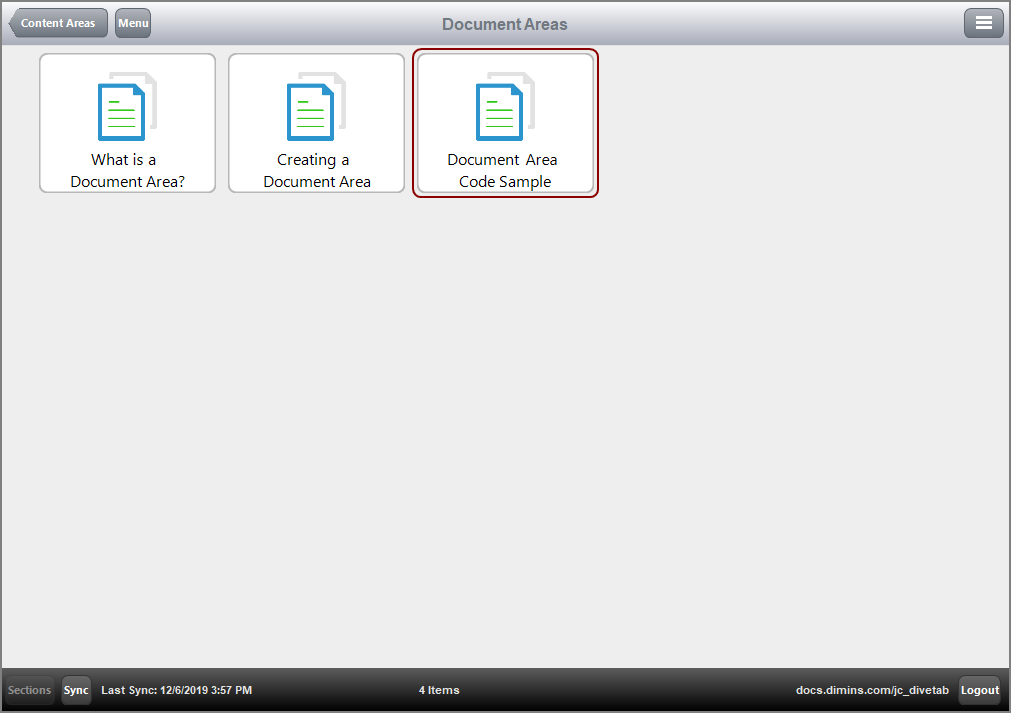This screenshot has height=713, width=1011.
Task: Click document icon on "What is a Document Area?" tile
Action: click(123, 110)
